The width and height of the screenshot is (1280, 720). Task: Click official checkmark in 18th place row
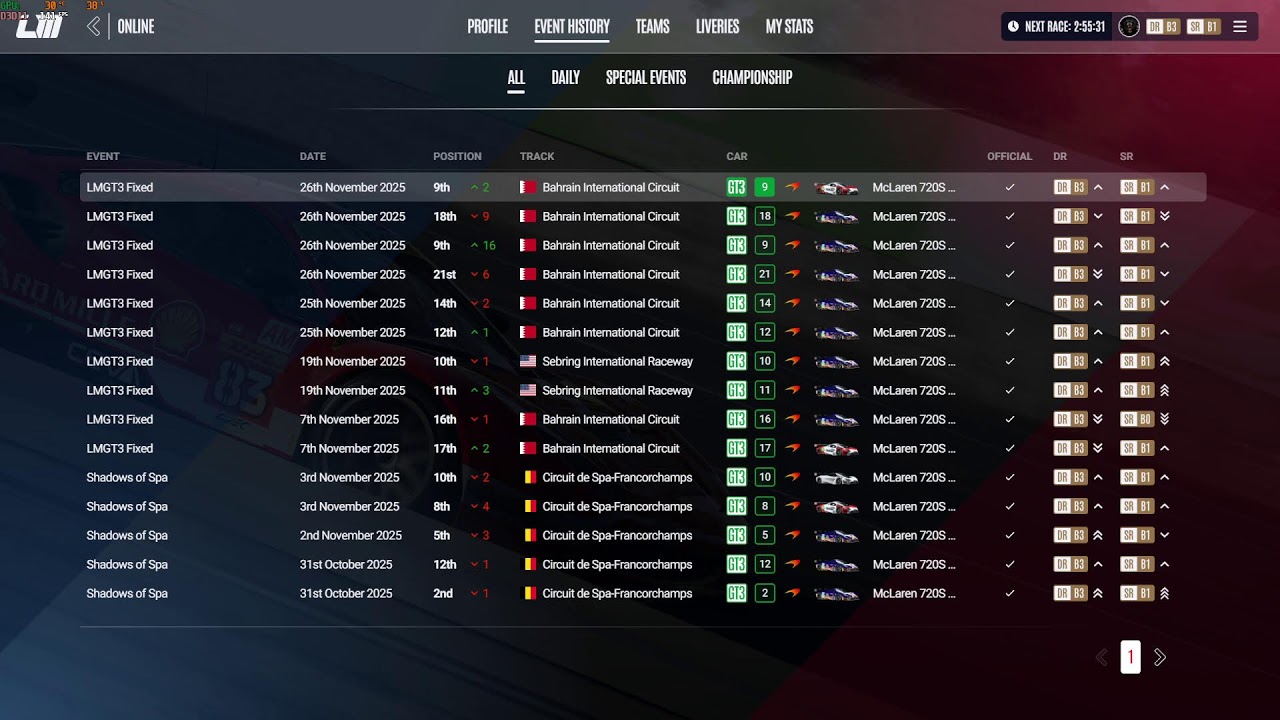pyautogui.click(x=1010, y=216)
